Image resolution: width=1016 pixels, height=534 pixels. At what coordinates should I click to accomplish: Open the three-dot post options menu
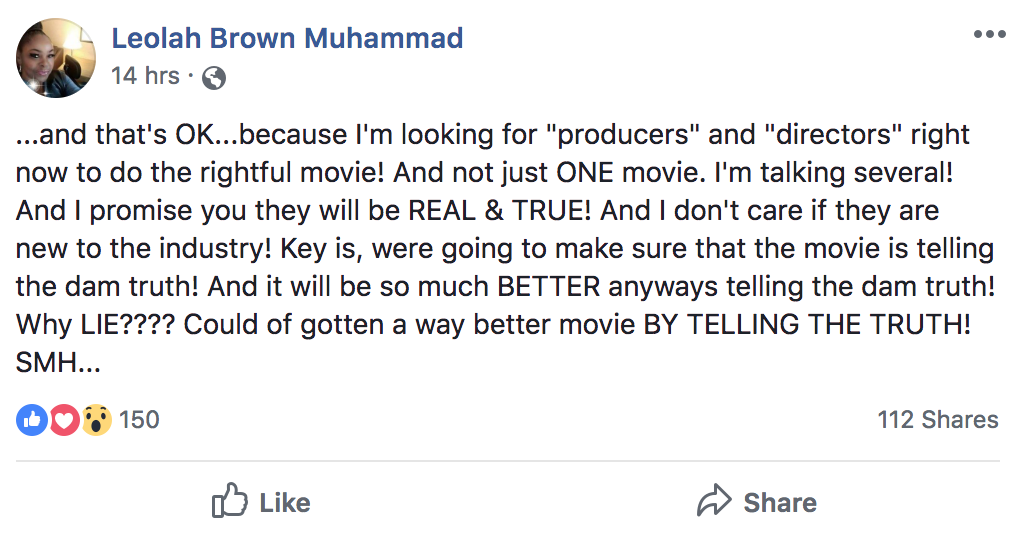(x=988, y=34)
